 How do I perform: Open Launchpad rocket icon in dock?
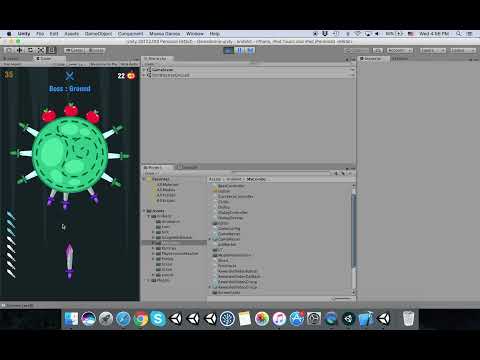click(106, 319)
